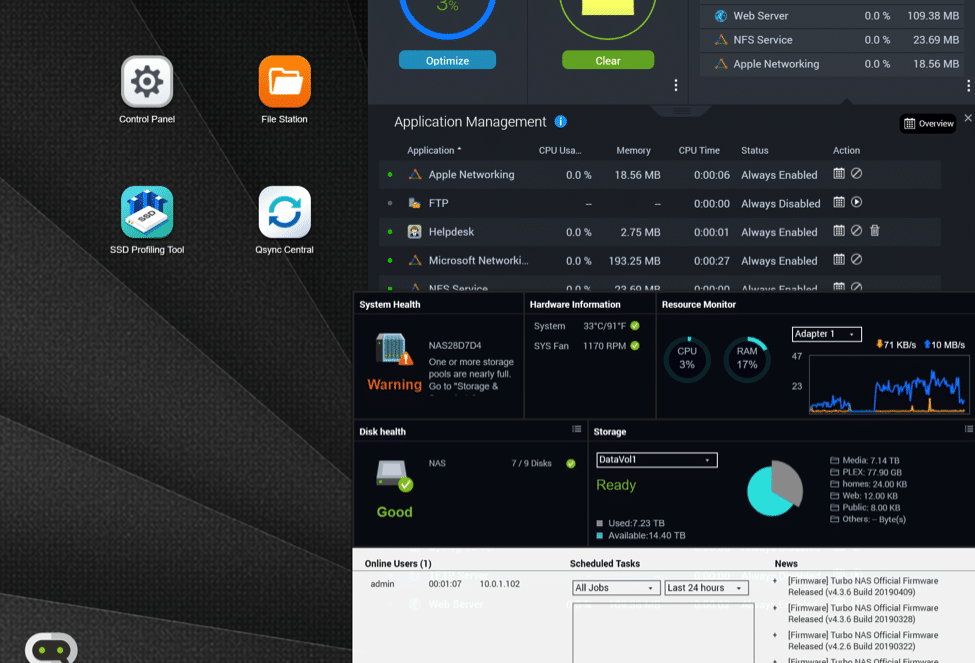Viewport: 975px width, 663px height.
Task: Disable Apple Networking with its stop icon
Action: point(856,174)
